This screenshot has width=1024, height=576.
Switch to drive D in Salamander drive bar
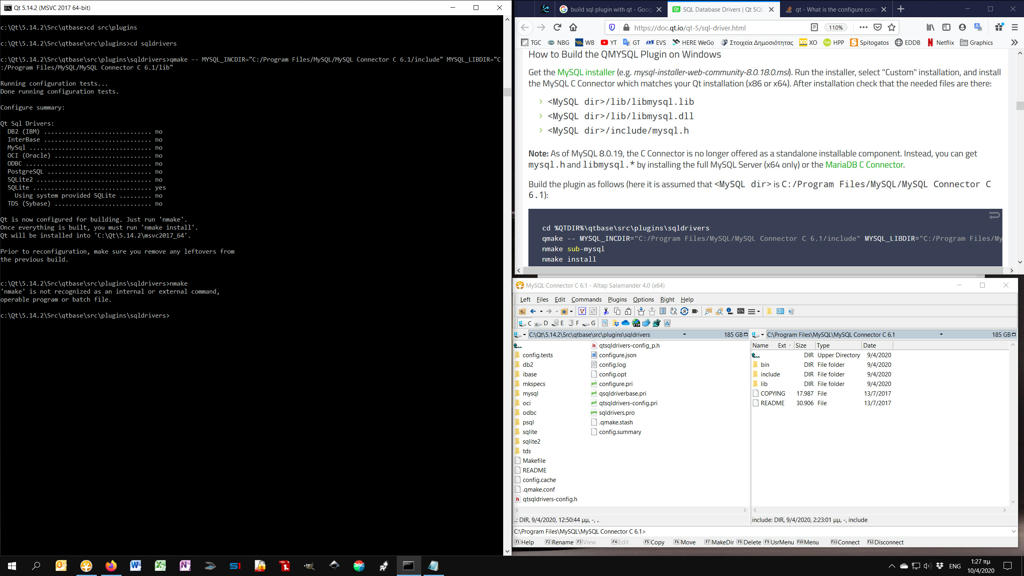[x=542, y=323]
